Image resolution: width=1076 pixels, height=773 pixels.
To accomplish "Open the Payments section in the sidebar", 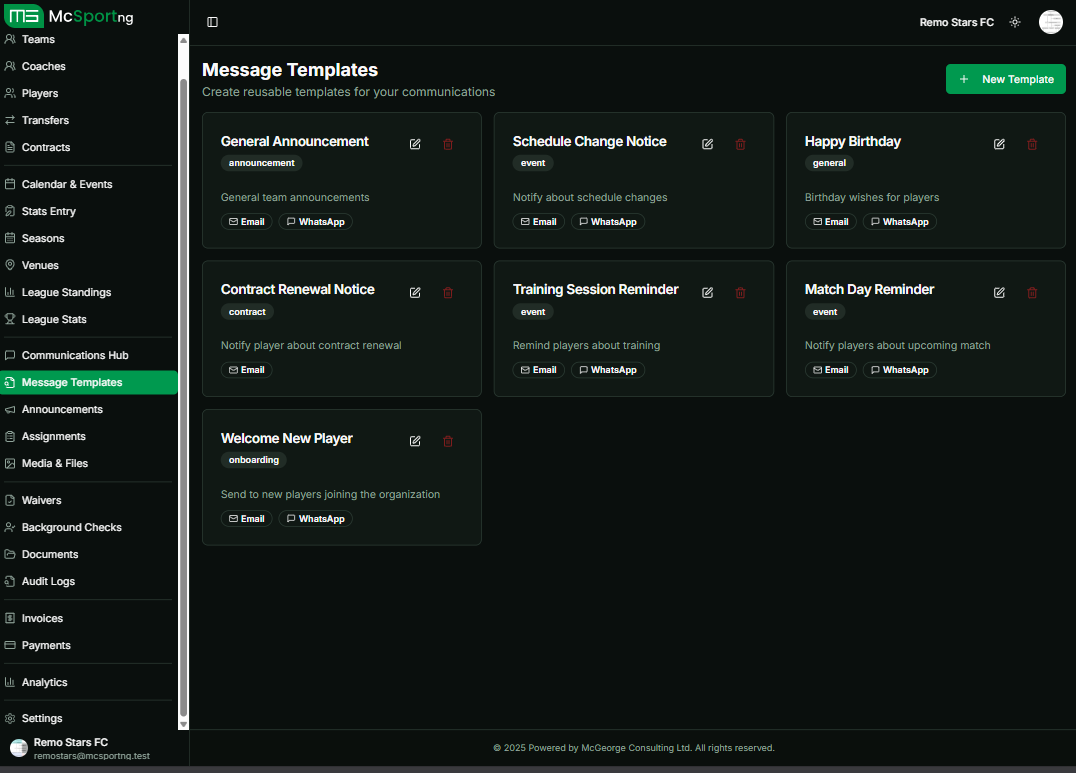I will 47,645.
